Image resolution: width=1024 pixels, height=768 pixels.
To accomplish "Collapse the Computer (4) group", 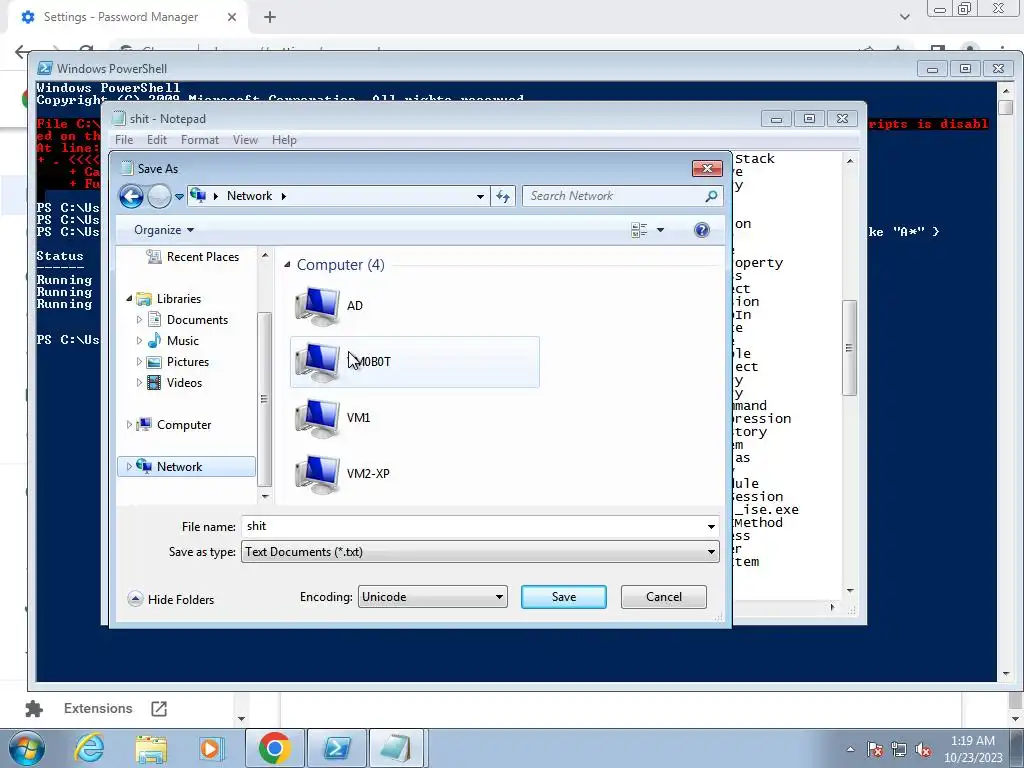I will click(x=287, y=264).
